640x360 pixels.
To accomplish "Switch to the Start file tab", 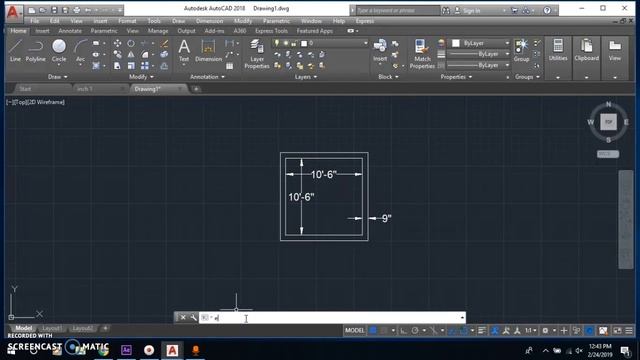I will click(25, 89).
